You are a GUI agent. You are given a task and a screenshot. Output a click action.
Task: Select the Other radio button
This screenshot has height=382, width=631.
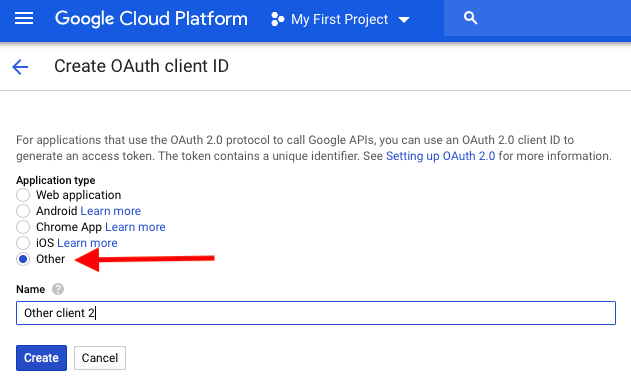coord(23,259)
